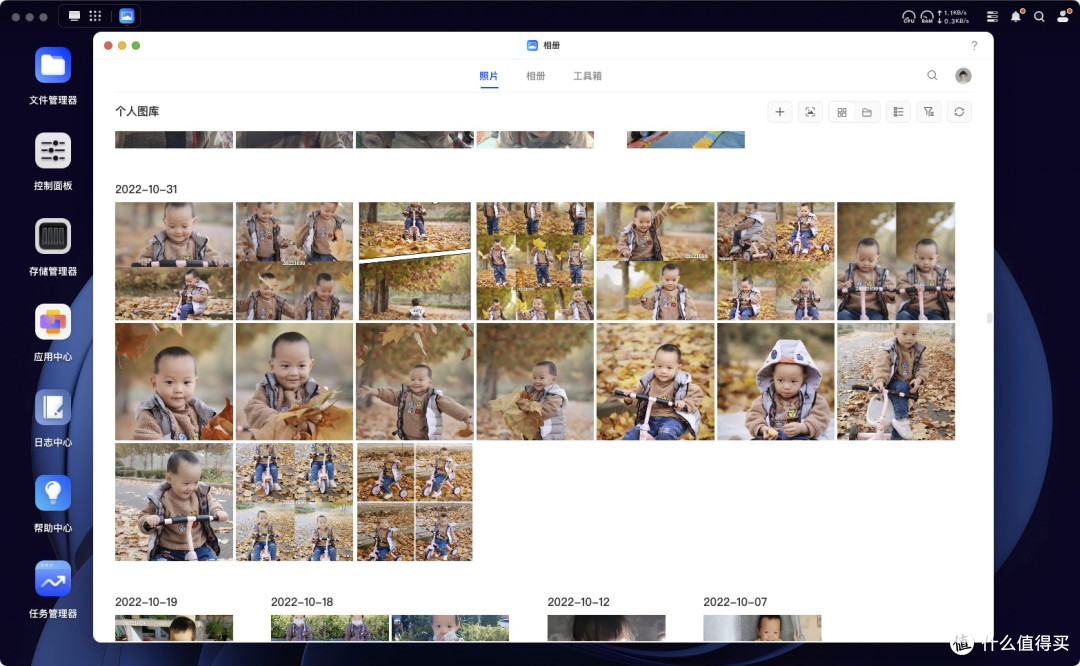Open the notifications bell
Viewport: 1080px width, 666px height.
1016,17
